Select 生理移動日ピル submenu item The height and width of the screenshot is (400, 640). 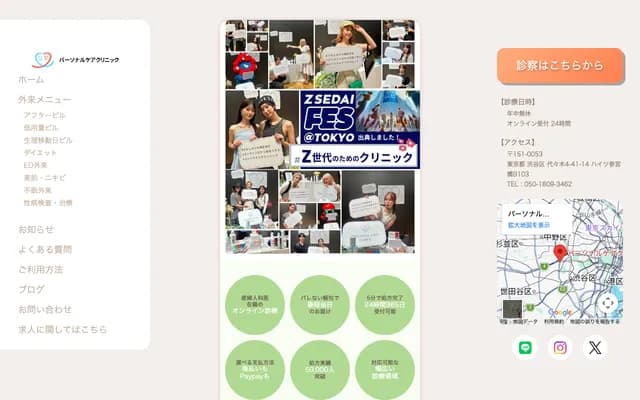(48, 140)
